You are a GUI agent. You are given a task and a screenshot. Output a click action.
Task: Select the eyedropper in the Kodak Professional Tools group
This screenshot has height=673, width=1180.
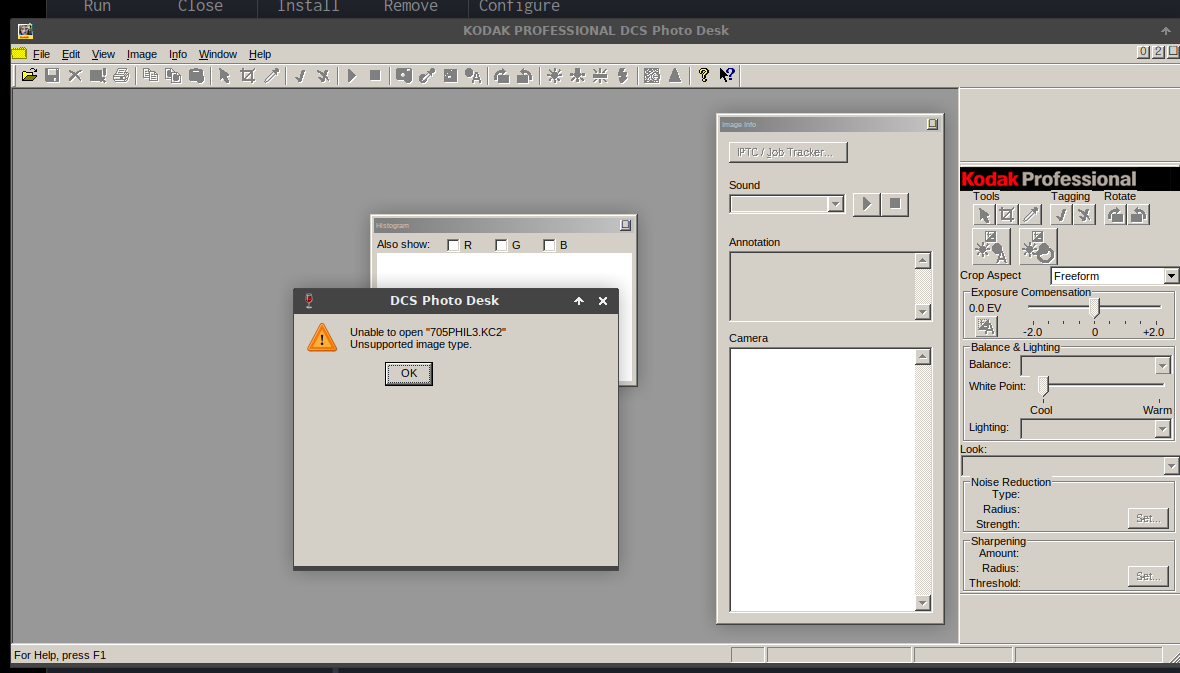[1031, 215]
